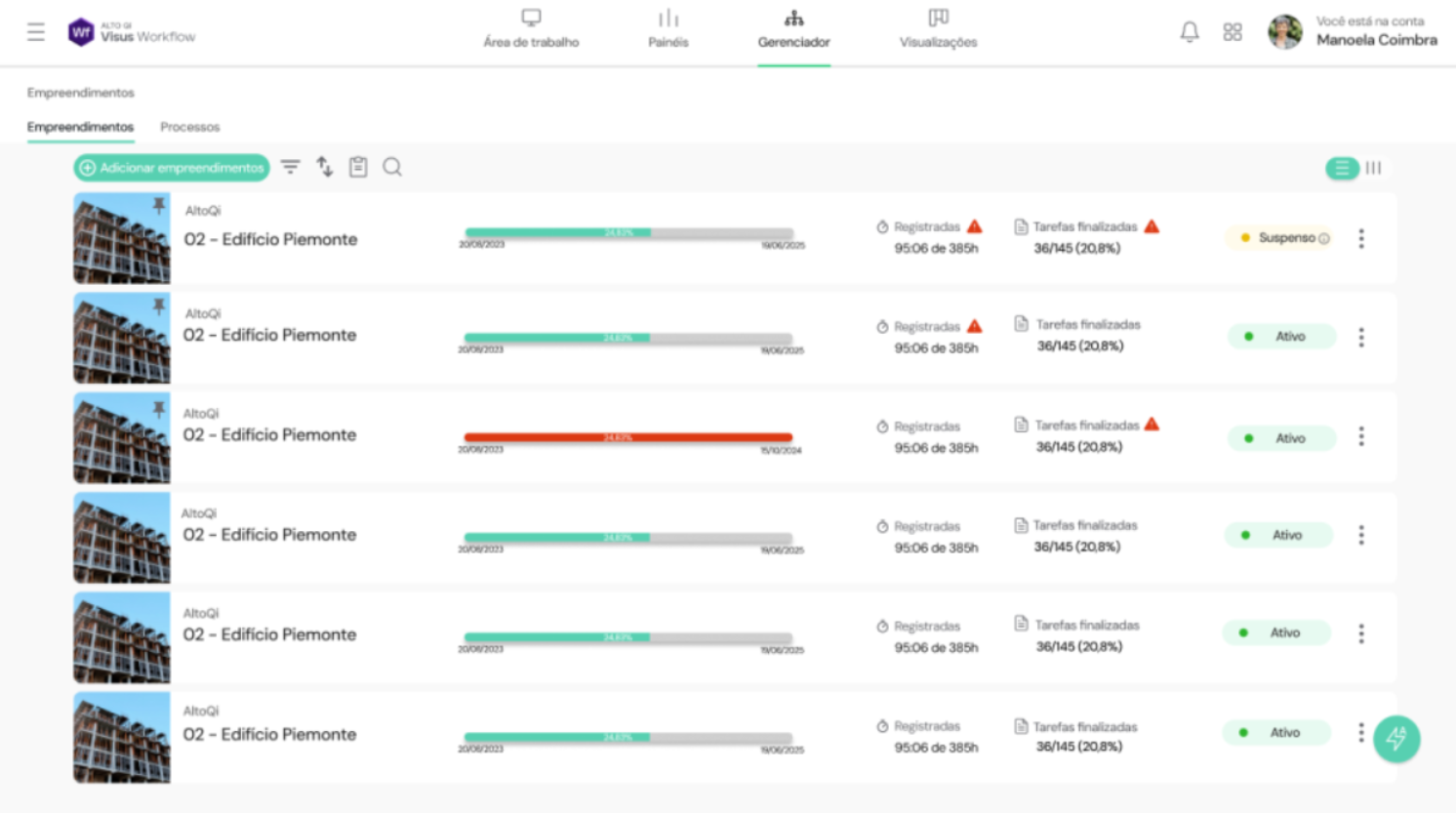
Task: Click the last project's building thumbnail
Action: click(122, 737)
